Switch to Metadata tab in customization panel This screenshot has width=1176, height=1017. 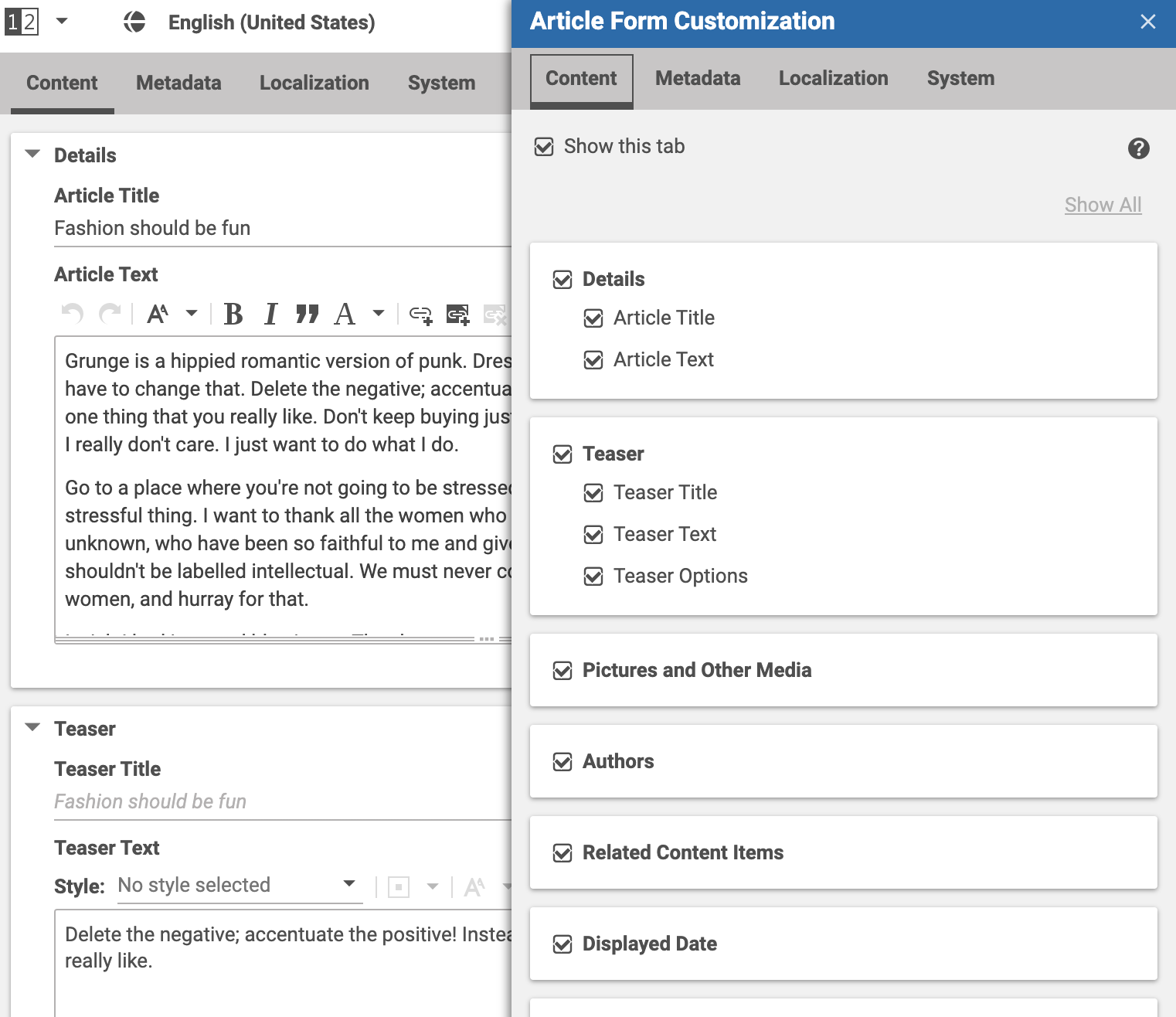pyautogui.click(x=697, y=79)
